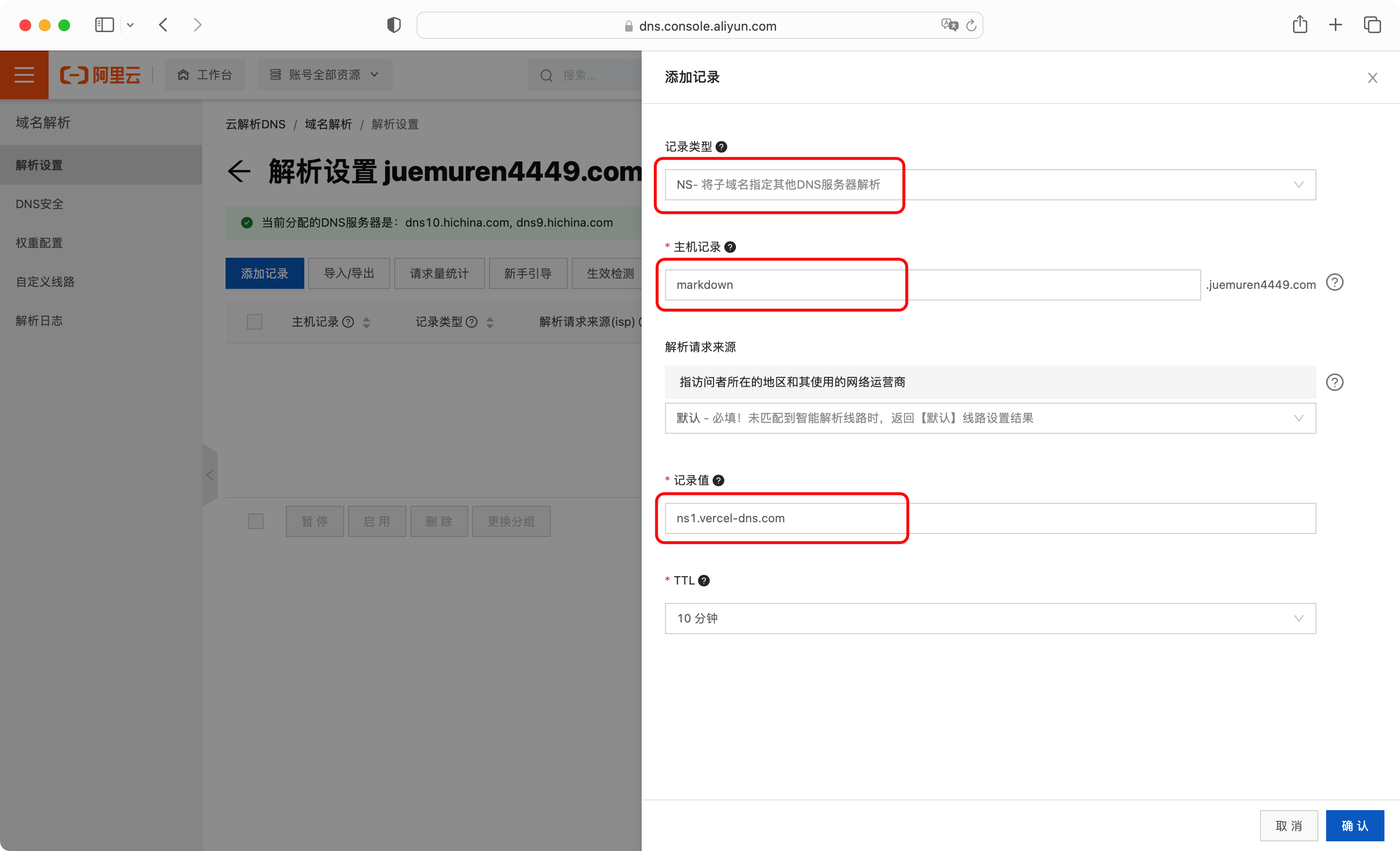Click the back arrow beside 解析设置 title
Image resolution: width=1400 pixels, height=851 pixels.
[239, 171]
